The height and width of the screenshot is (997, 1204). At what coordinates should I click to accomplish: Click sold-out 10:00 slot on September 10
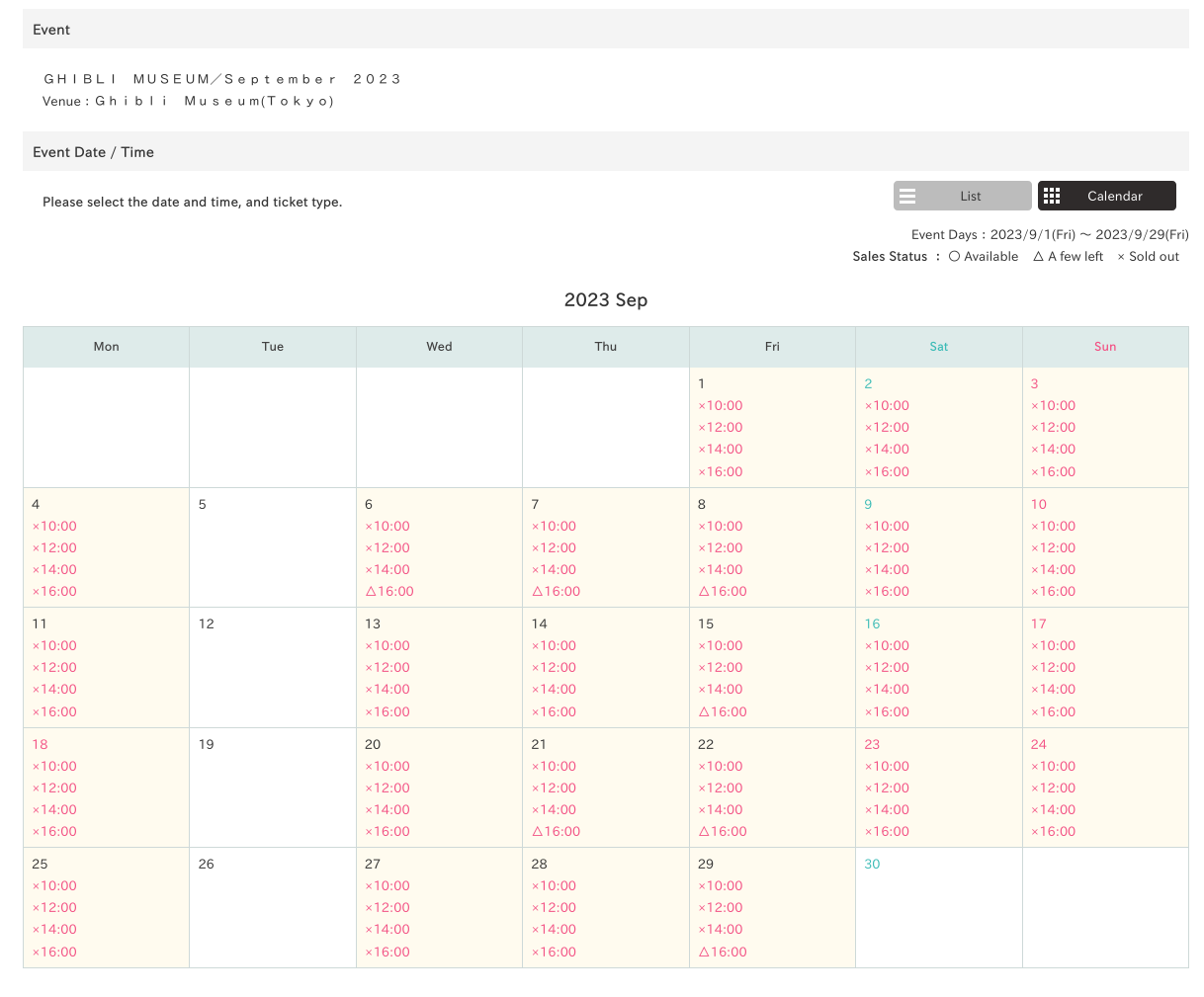tap(1054, 526)
